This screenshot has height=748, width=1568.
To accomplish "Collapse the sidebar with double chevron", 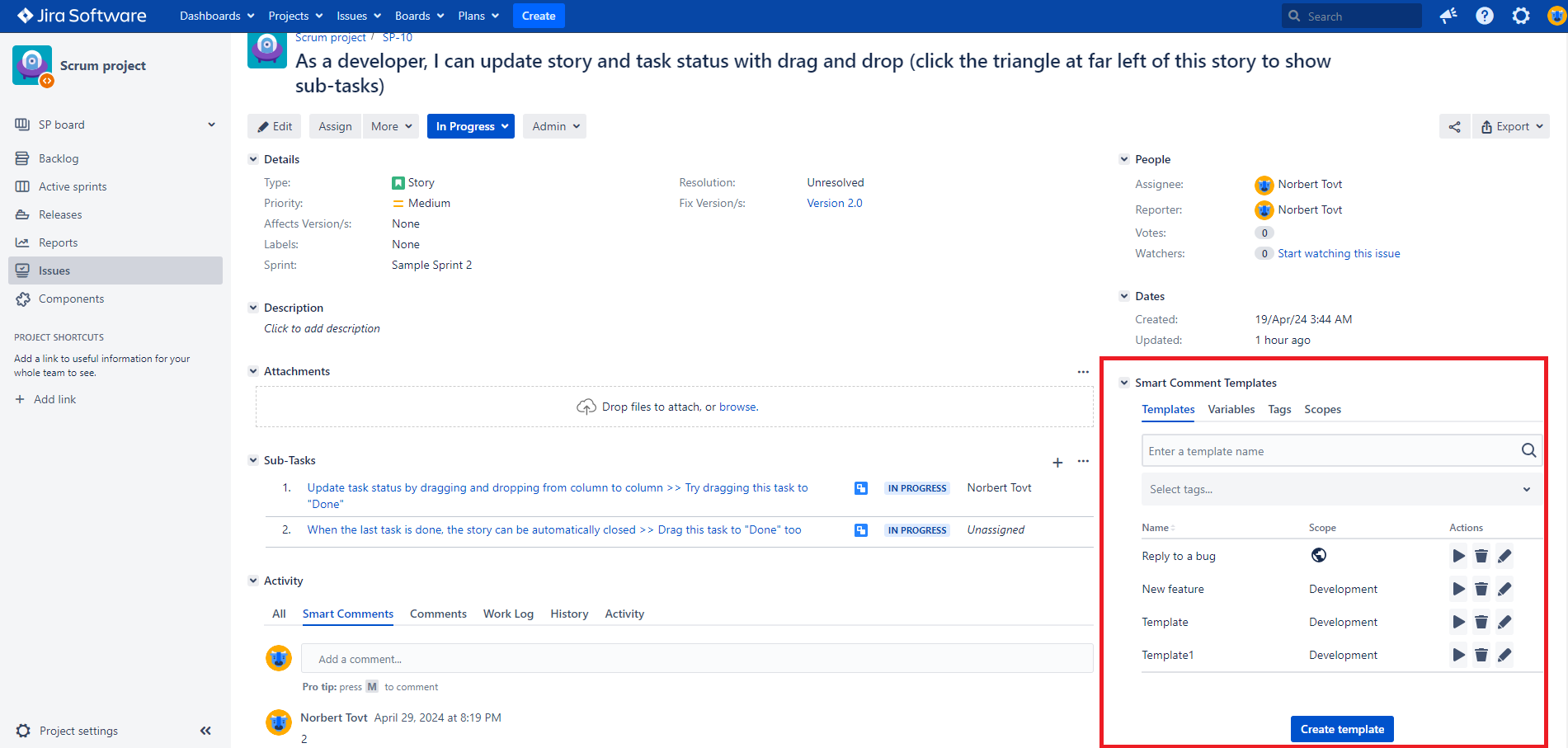I will click(205, 731).
